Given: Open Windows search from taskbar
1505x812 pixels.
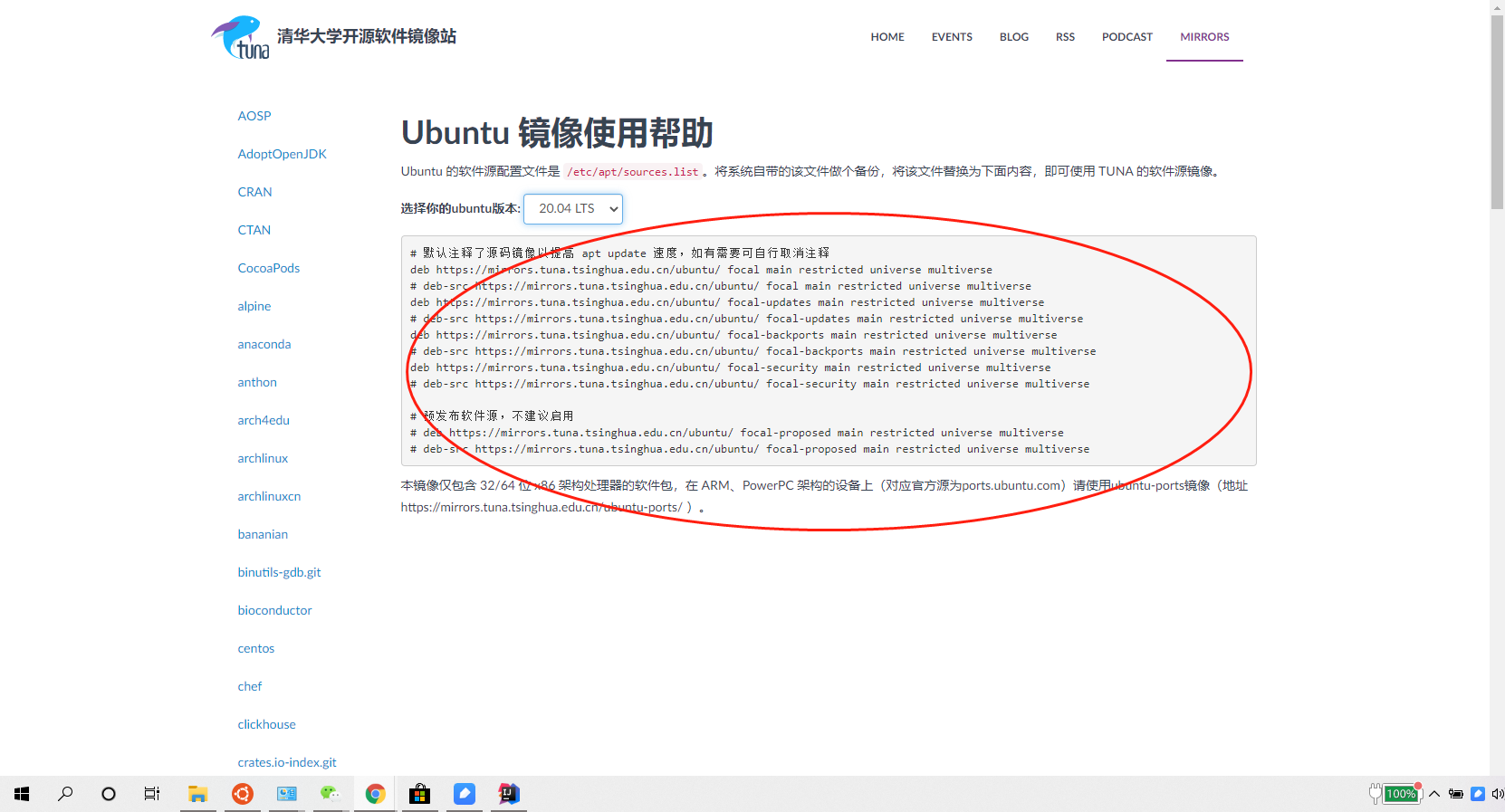Looking at the screenshot, I should (65, 794).
